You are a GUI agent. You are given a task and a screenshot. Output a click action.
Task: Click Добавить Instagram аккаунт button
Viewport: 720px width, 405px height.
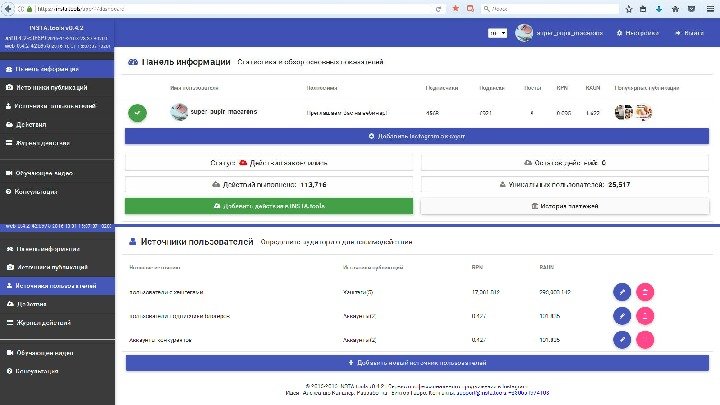pyautogui.click(x=417, y=136)
